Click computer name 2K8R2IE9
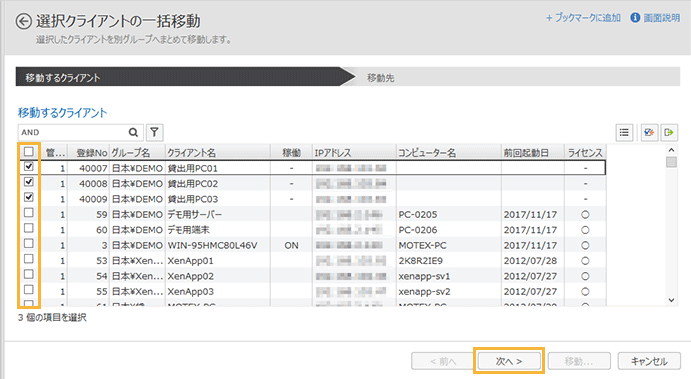Viewport: 691px width, 379px height. pyautogui.click(x=420, y=261)
